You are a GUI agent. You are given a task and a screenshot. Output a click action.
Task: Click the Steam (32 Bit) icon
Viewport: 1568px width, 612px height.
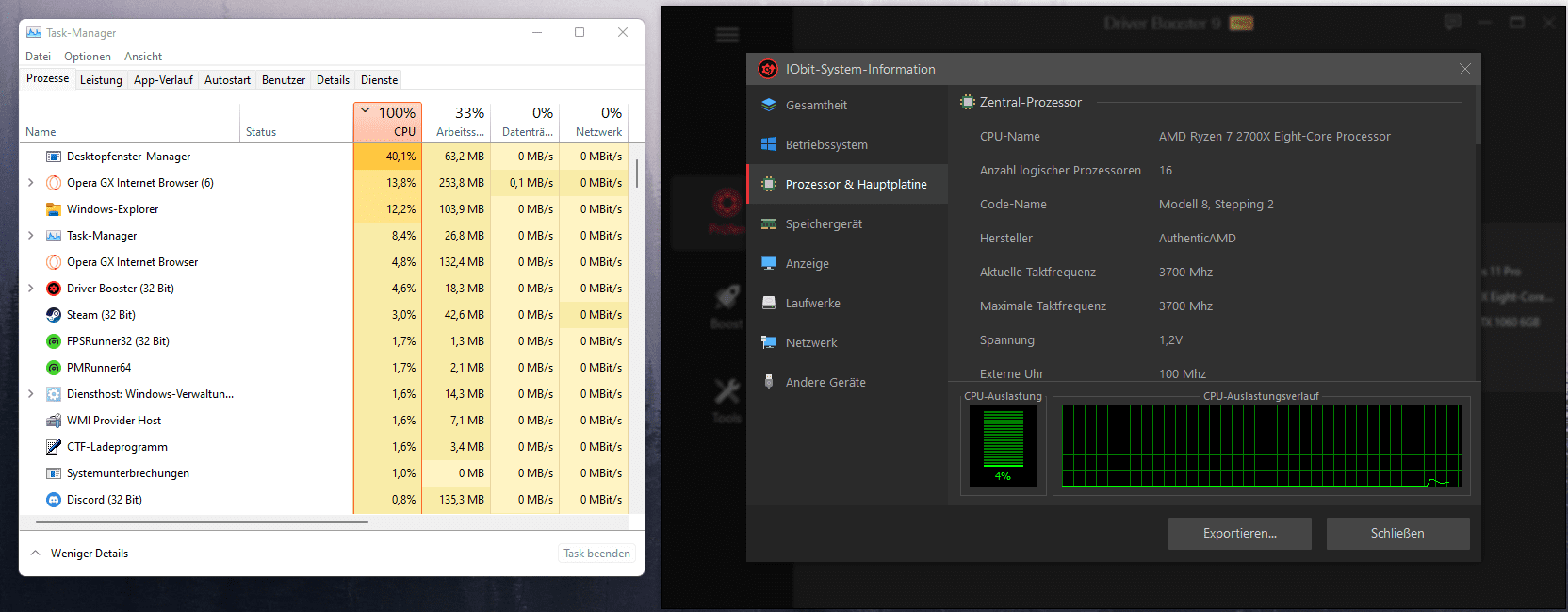tap(54, 315)
